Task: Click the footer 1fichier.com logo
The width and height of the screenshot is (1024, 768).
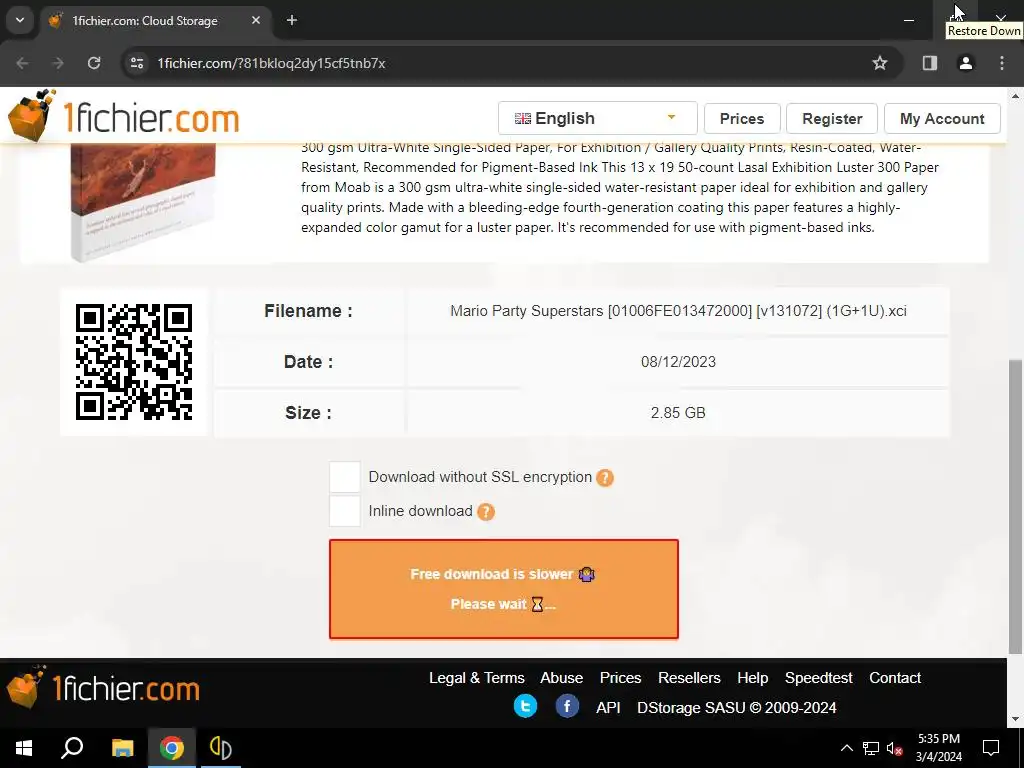Action: click(x=103, y=688)
